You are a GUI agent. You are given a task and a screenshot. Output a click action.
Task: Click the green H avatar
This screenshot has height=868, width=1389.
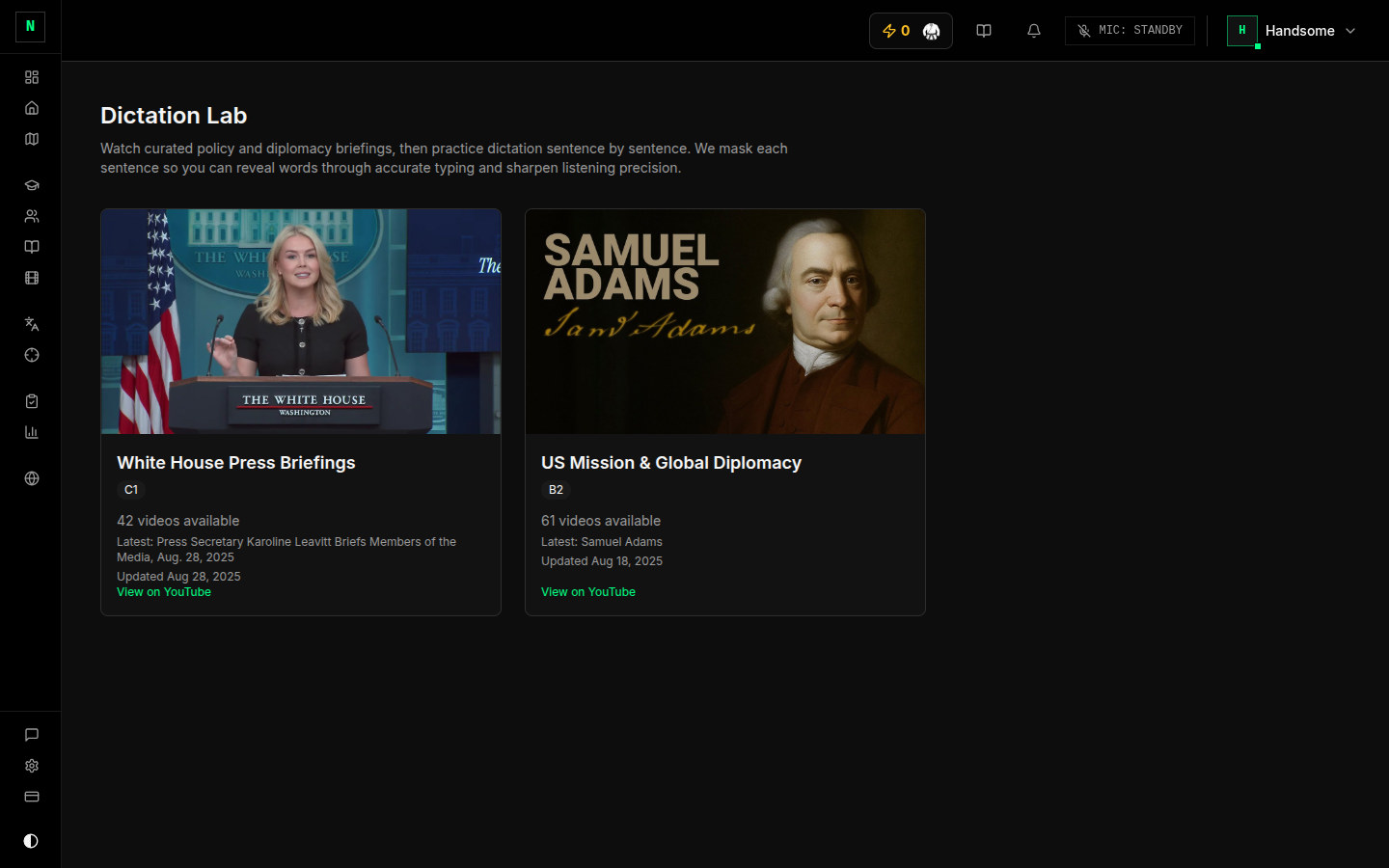tap(1242, 31)
